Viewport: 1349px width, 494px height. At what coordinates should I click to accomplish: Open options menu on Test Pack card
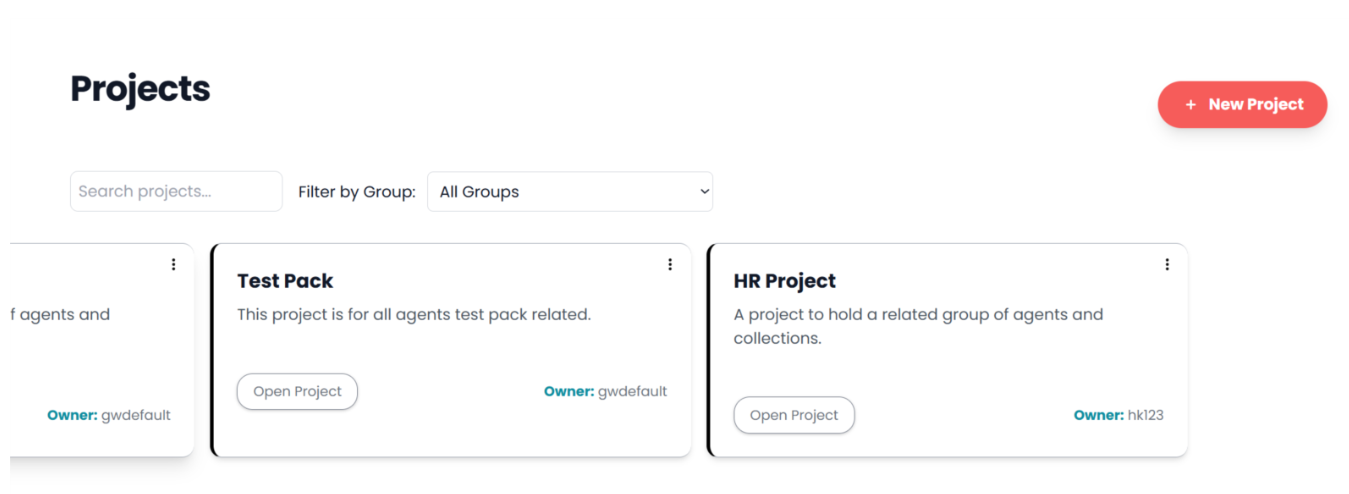[x=670, y=265]
